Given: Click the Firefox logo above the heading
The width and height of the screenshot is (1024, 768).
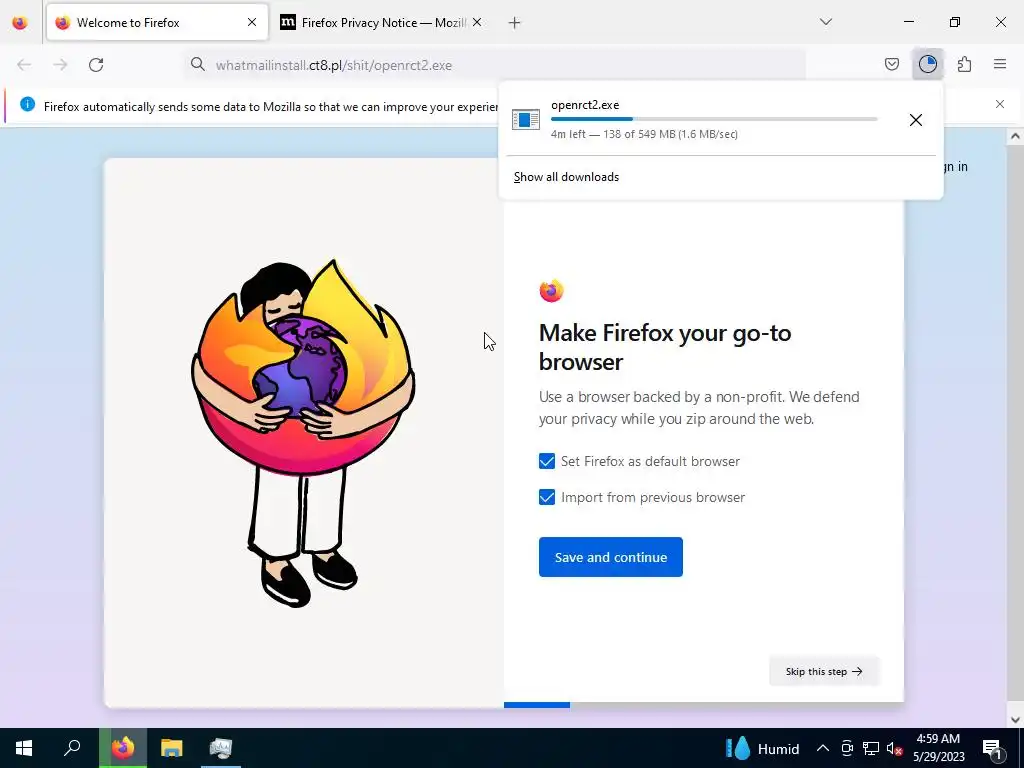Looking at the screenshot, I should (551, 291).
